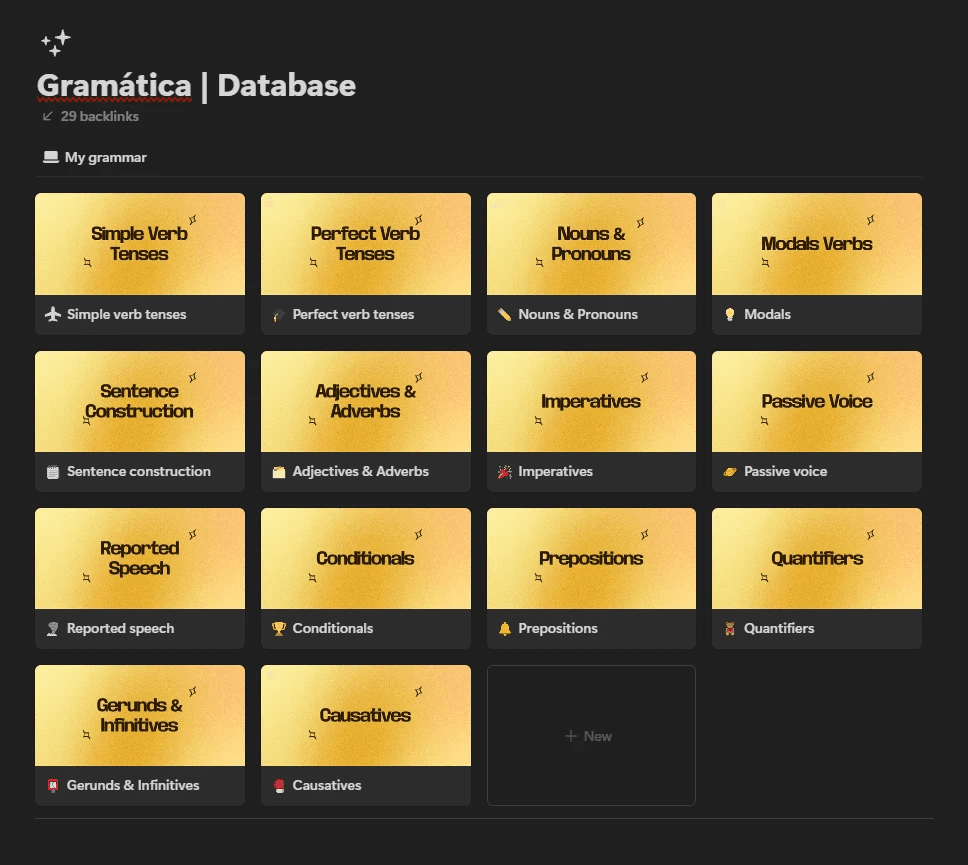Click the red icon beside Causatives
The width and height of the screenshot is (968, 865).
click(279, 785)
